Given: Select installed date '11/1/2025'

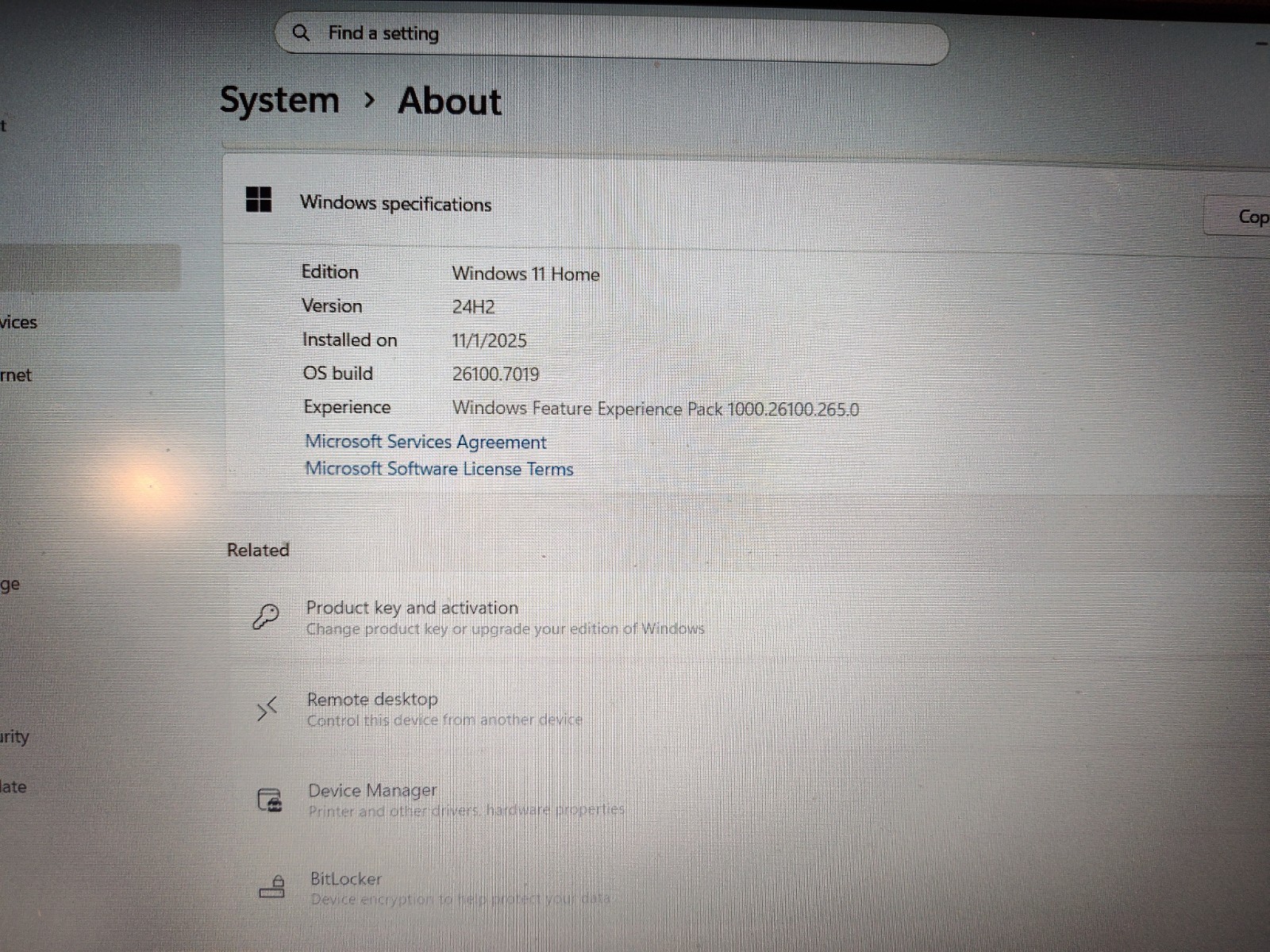Looking at the screenshot, I should click(489, 340).
